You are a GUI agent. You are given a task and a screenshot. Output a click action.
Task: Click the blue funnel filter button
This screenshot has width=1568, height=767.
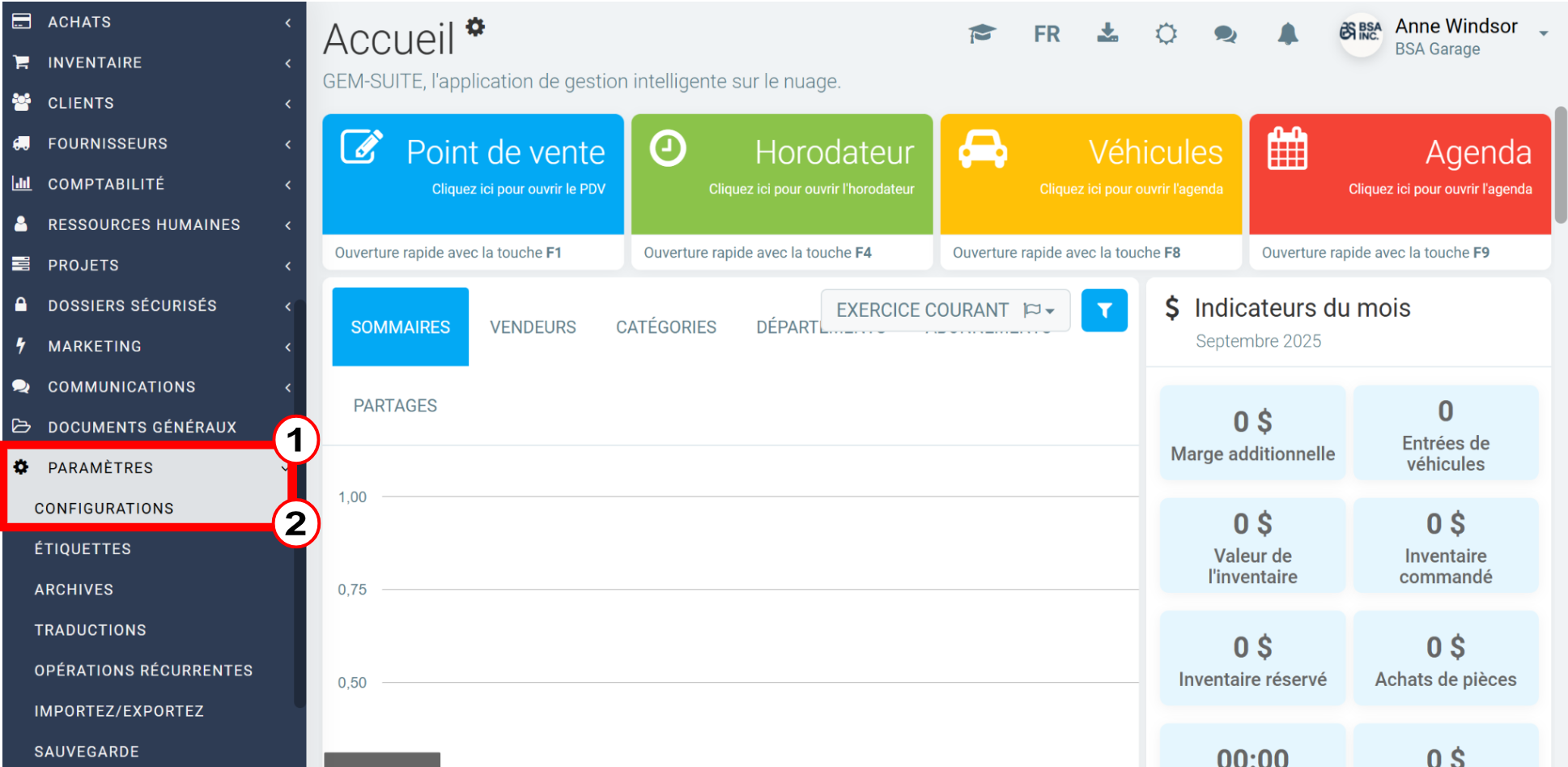click(x=1104, y=310)
